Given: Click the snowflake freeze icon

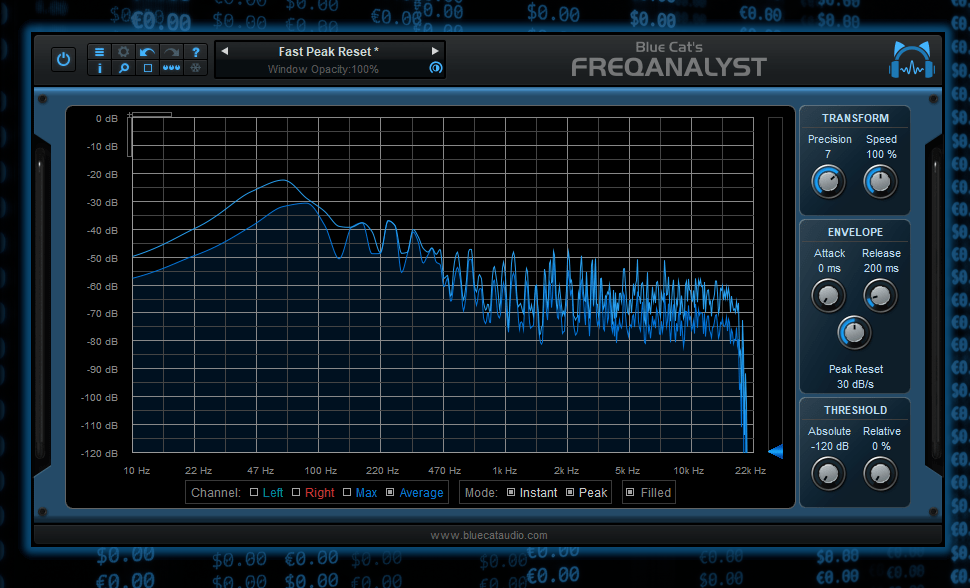Looking at the screenshot, I should coord(195,68).
